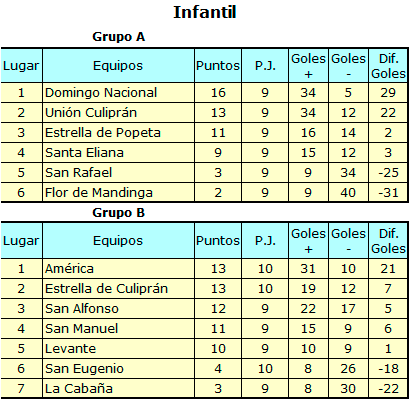The height and width of the screenshot is (399, 409).
Task: Select Estrella de Culiprán team cell
Action: coord(118,289)
